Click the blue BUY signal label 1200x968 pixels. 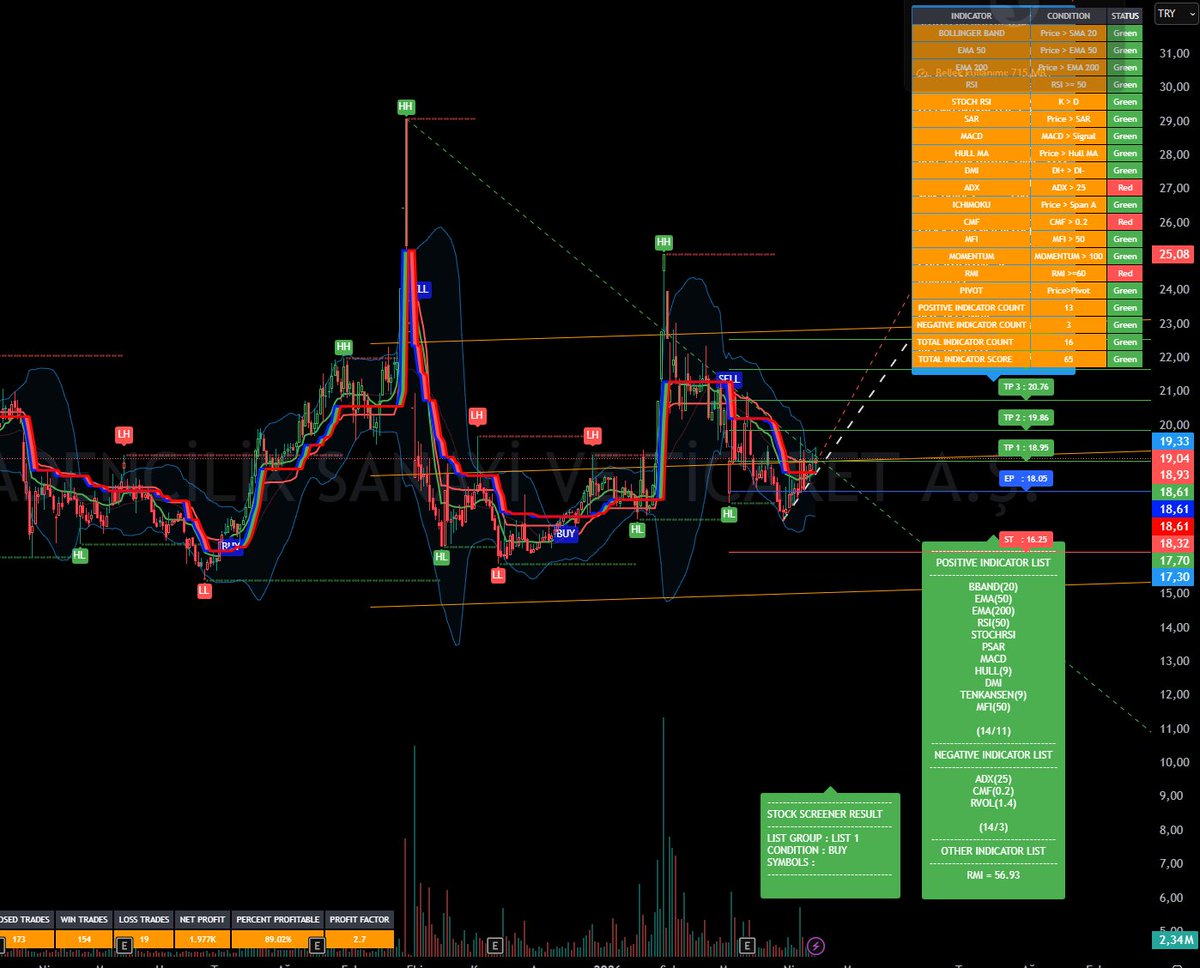coord(565,533)
